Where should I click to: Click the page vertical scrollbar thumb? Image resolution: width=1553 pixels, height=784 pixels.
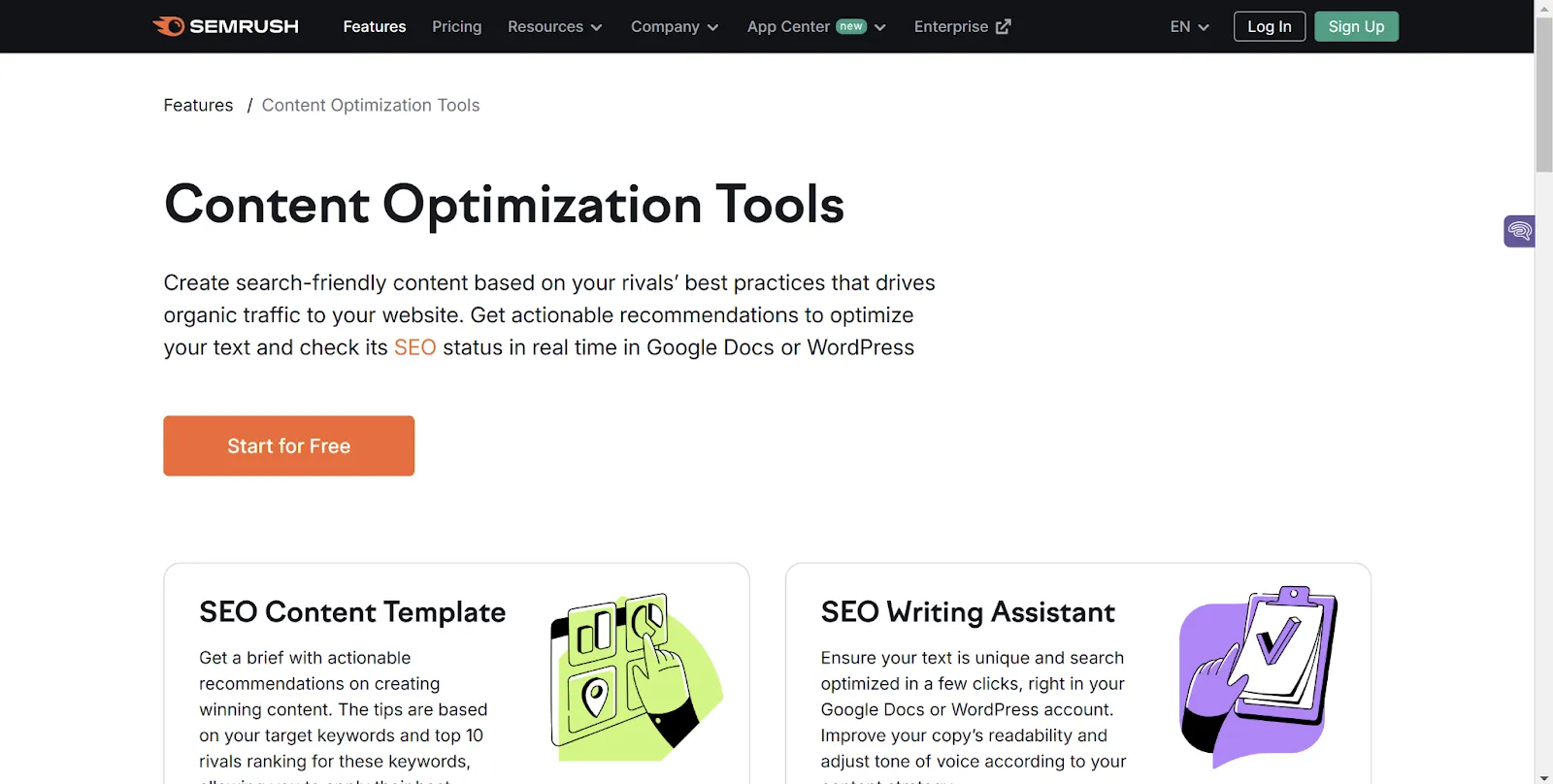click(1543, 94)
